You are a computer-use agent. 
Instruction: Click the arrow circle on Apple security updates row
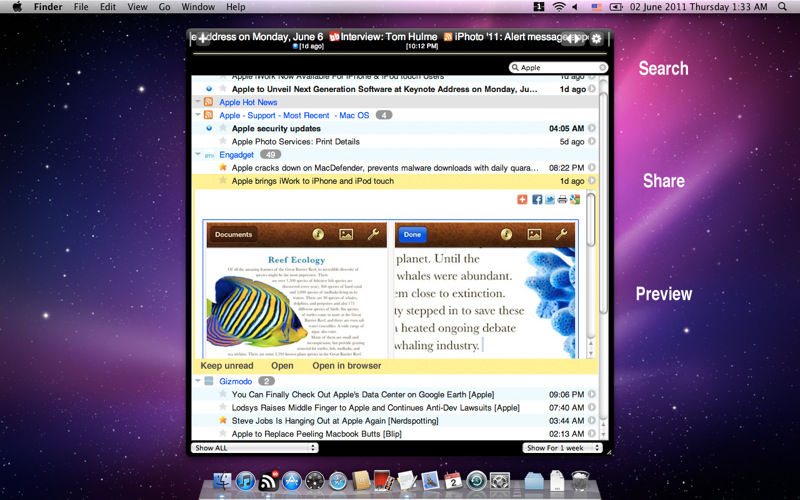click(592, 128)
